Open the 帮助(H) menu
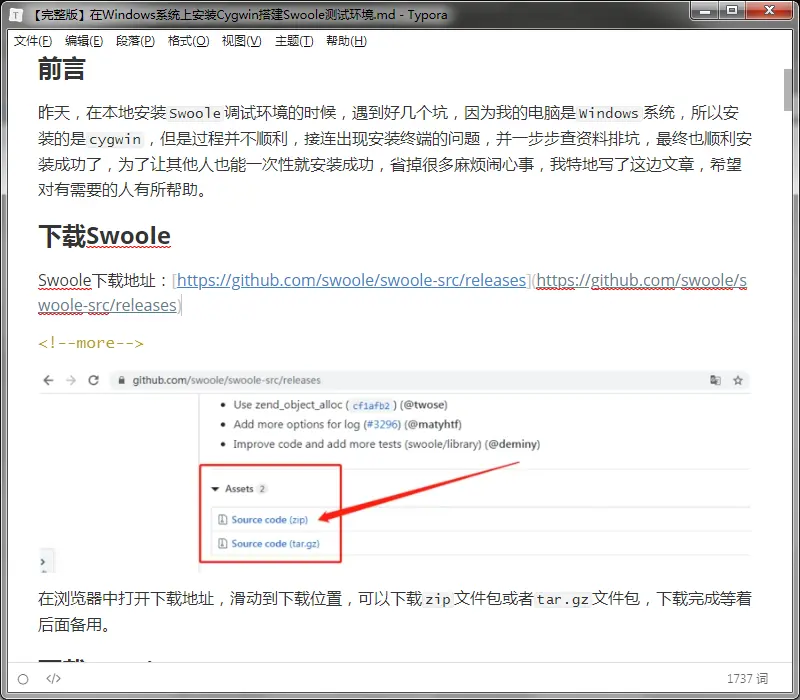Viewport: 800px width, 700px height. (x=346, y=41)
